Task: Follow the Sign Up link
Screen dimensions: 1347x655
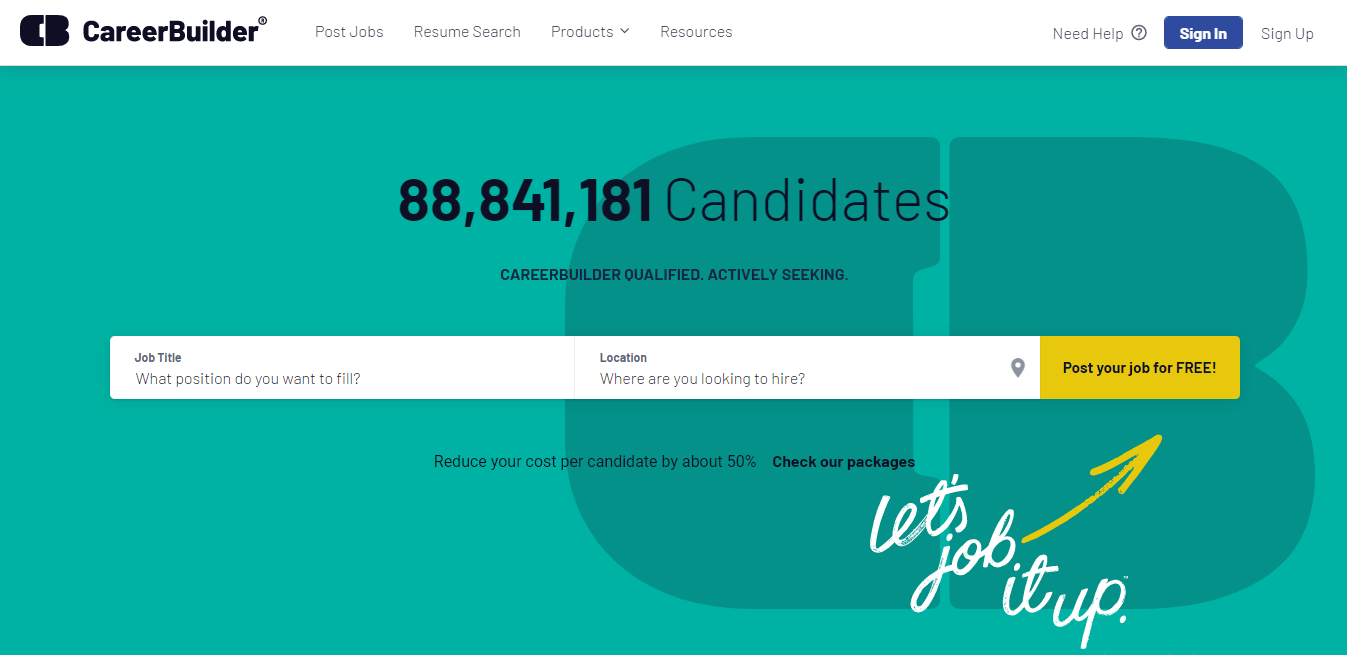Action: [1287, 33]
